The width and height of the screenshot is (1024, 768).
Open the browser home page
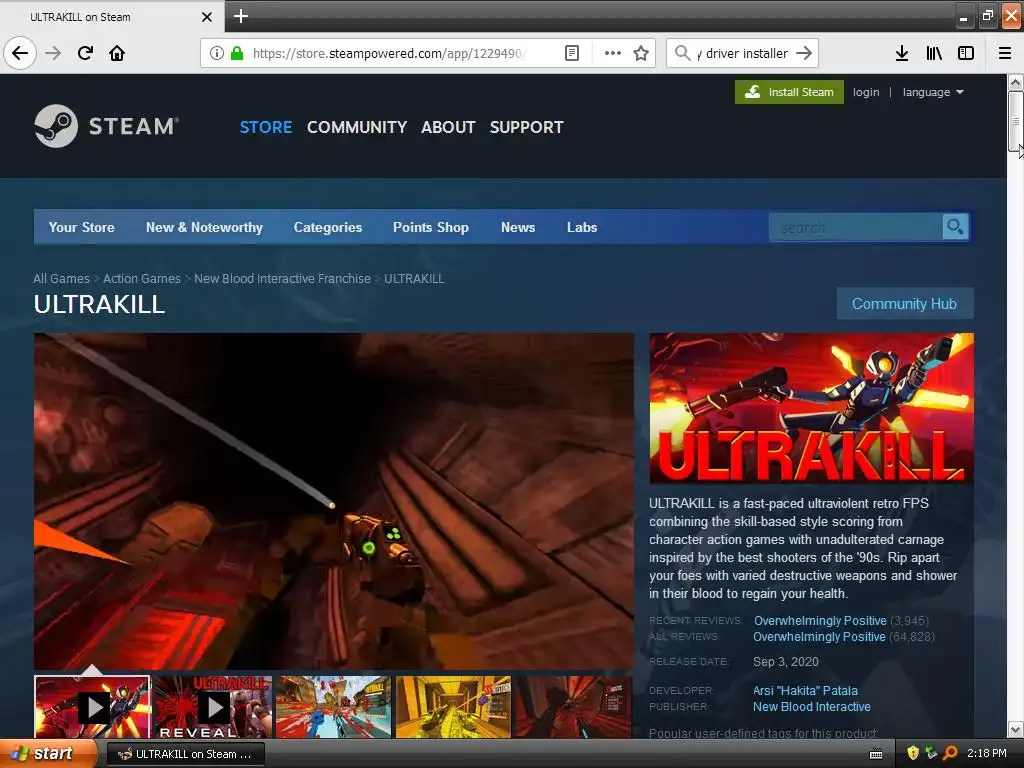click(x=117, y=53)
